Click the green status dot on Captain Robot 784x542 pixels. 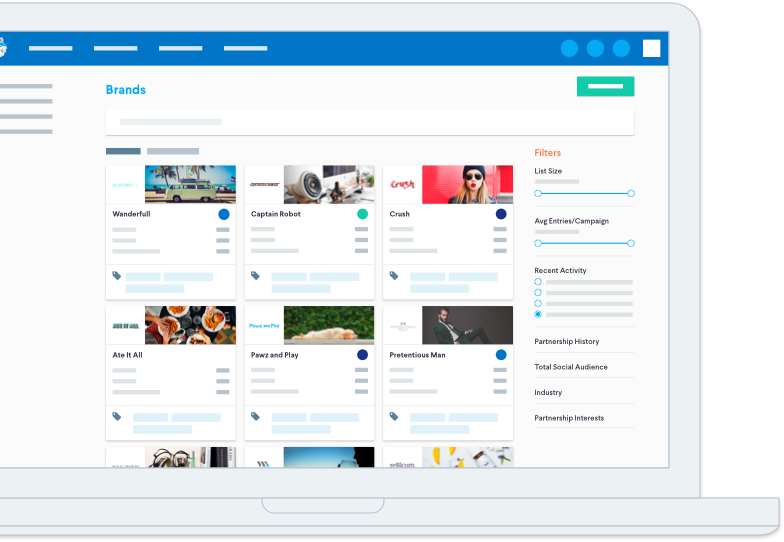(362, 214)
